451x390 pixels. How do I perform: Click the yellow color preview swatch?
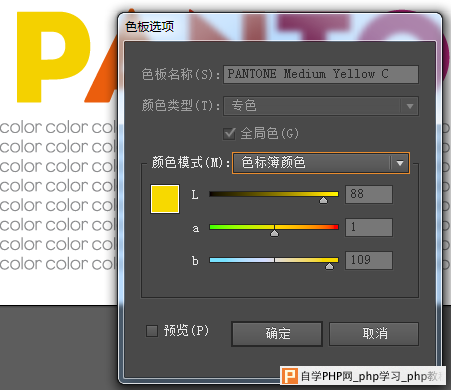click(165, 199)
